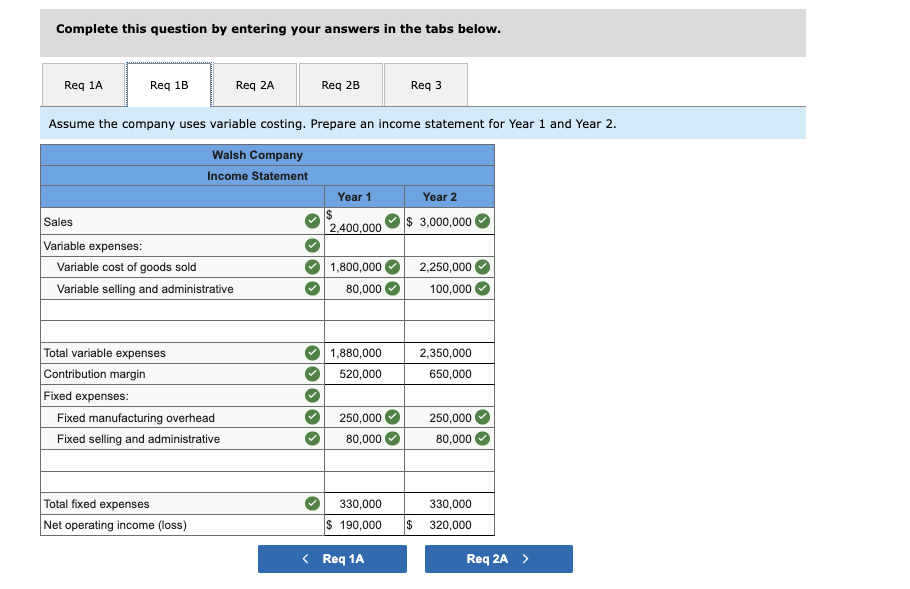Image resolution: width=910 pixels, height=589 pixels.
Task: Click the checkmark beside Fixed expenses label
Action: 313,395
